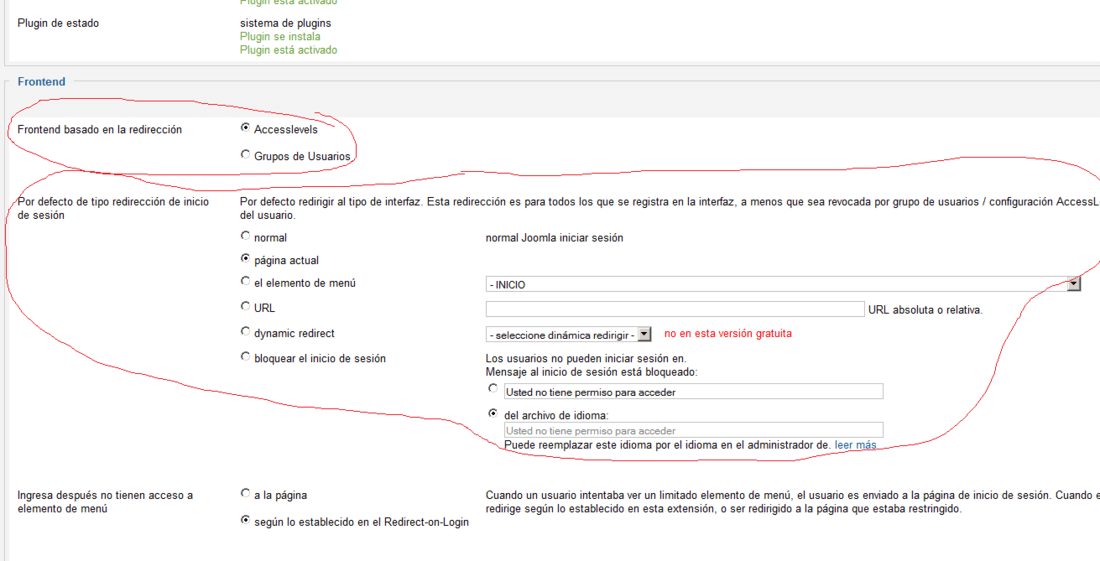Click the Plugin de estado label
Image resolution: width=1100 pixels, height=561 pixels.
[58, 23]
